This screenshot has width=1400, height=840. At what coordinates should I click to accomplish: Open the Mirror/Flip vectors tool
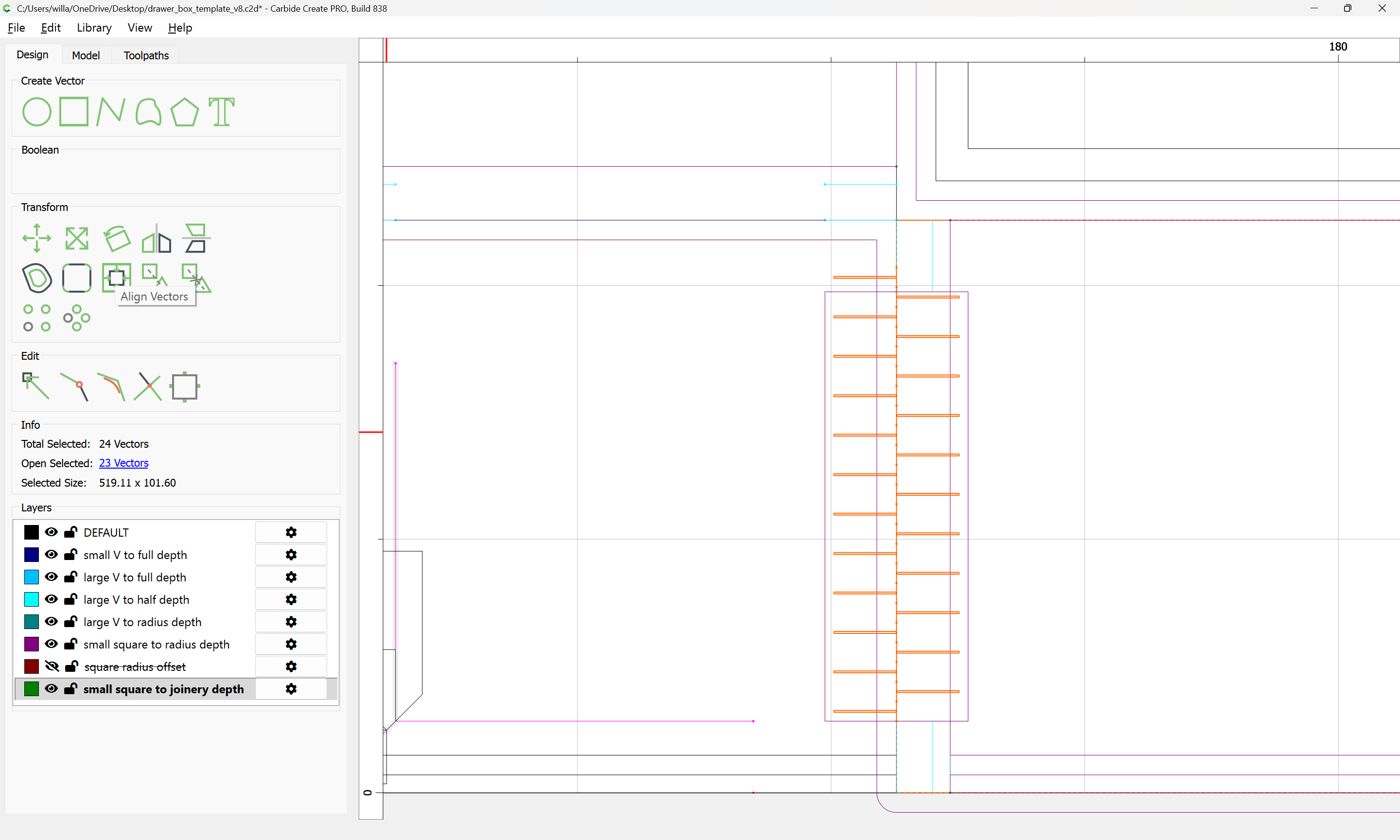click(x=156, y=238)
